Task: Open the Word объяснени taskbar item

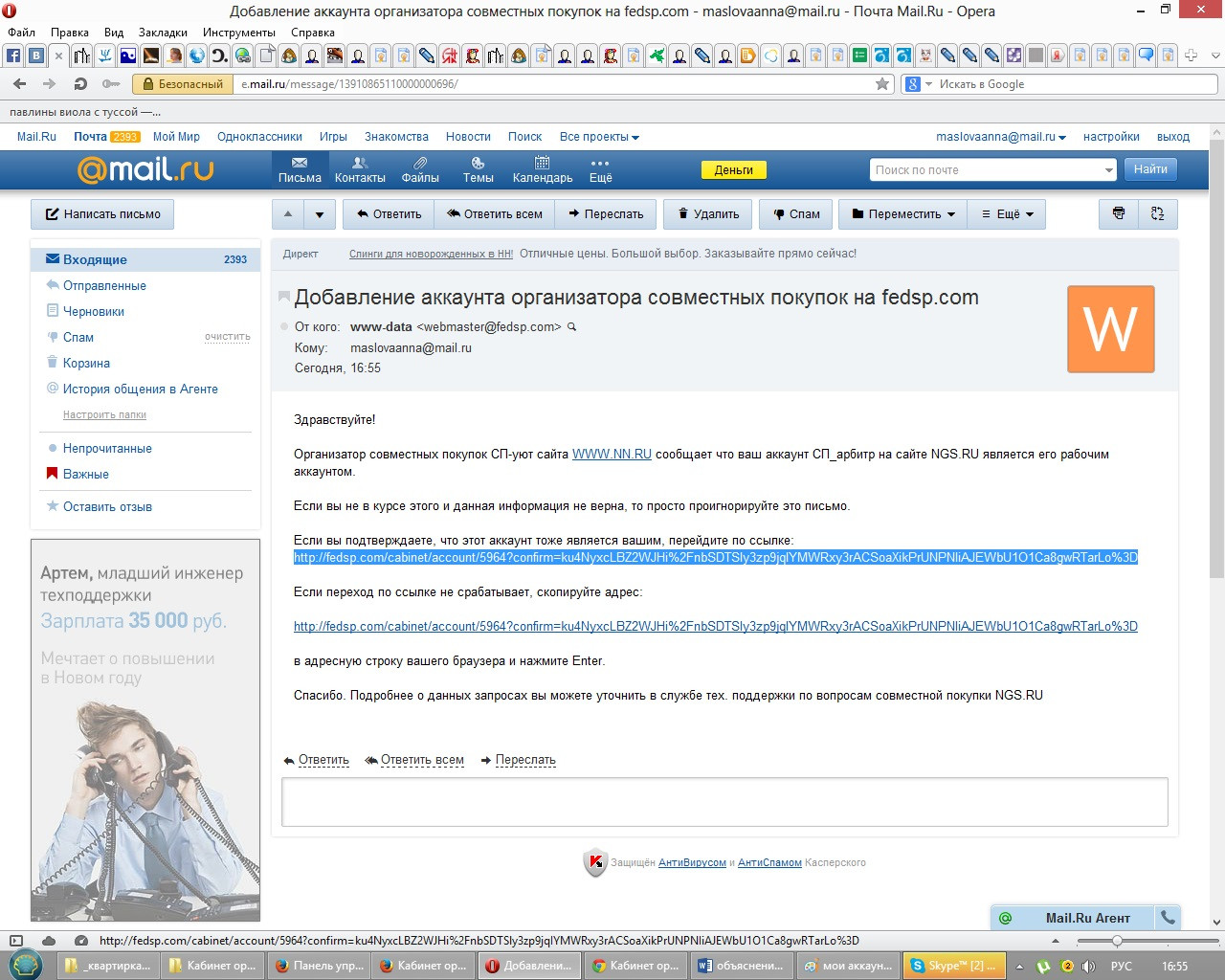Action: pyautogui.click(x=740, y=966)
